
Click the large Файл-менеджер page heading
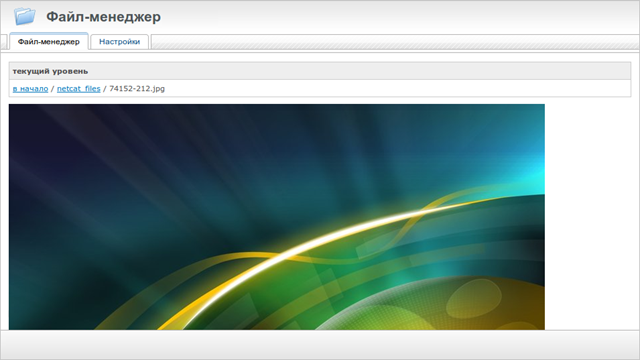(103, 17)
